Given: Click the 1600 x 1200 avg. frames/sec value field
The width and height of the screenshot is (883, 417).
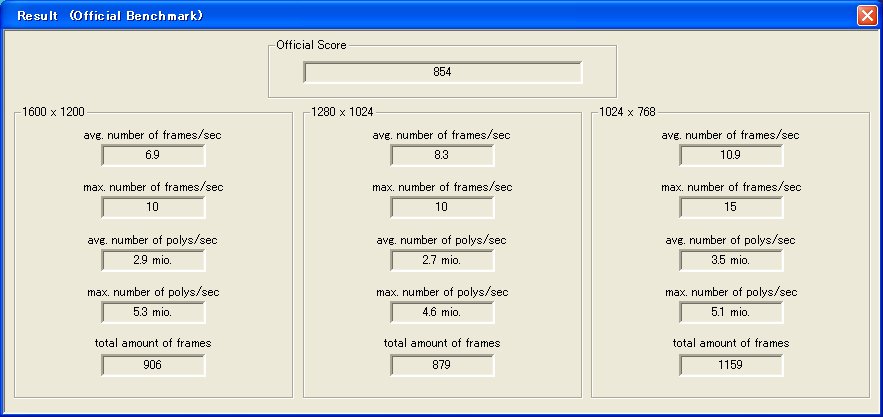Looking at the screenshot, I should pyautogui.click(x=153, y=155).
